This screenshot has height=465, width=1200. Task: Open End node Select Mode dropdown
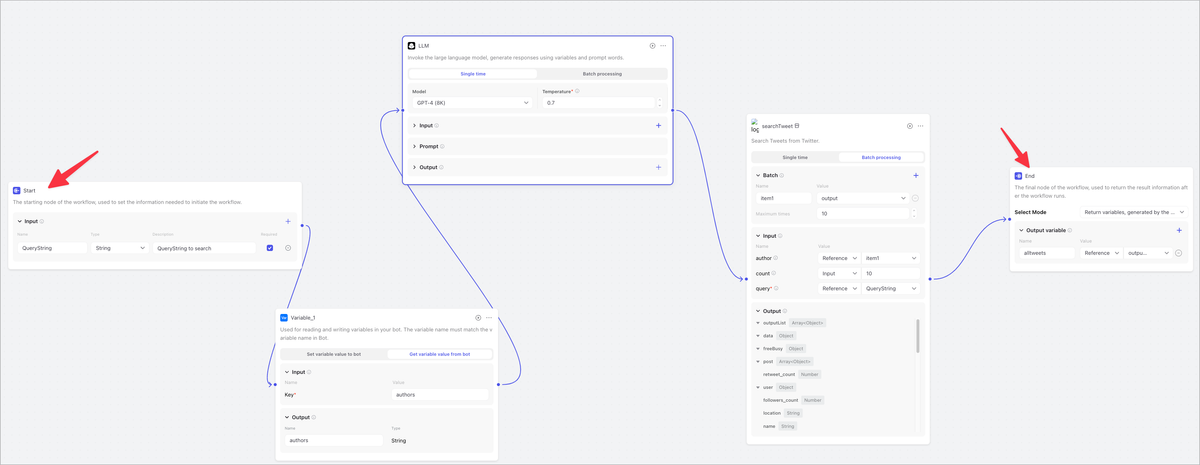pos(1135,212)
